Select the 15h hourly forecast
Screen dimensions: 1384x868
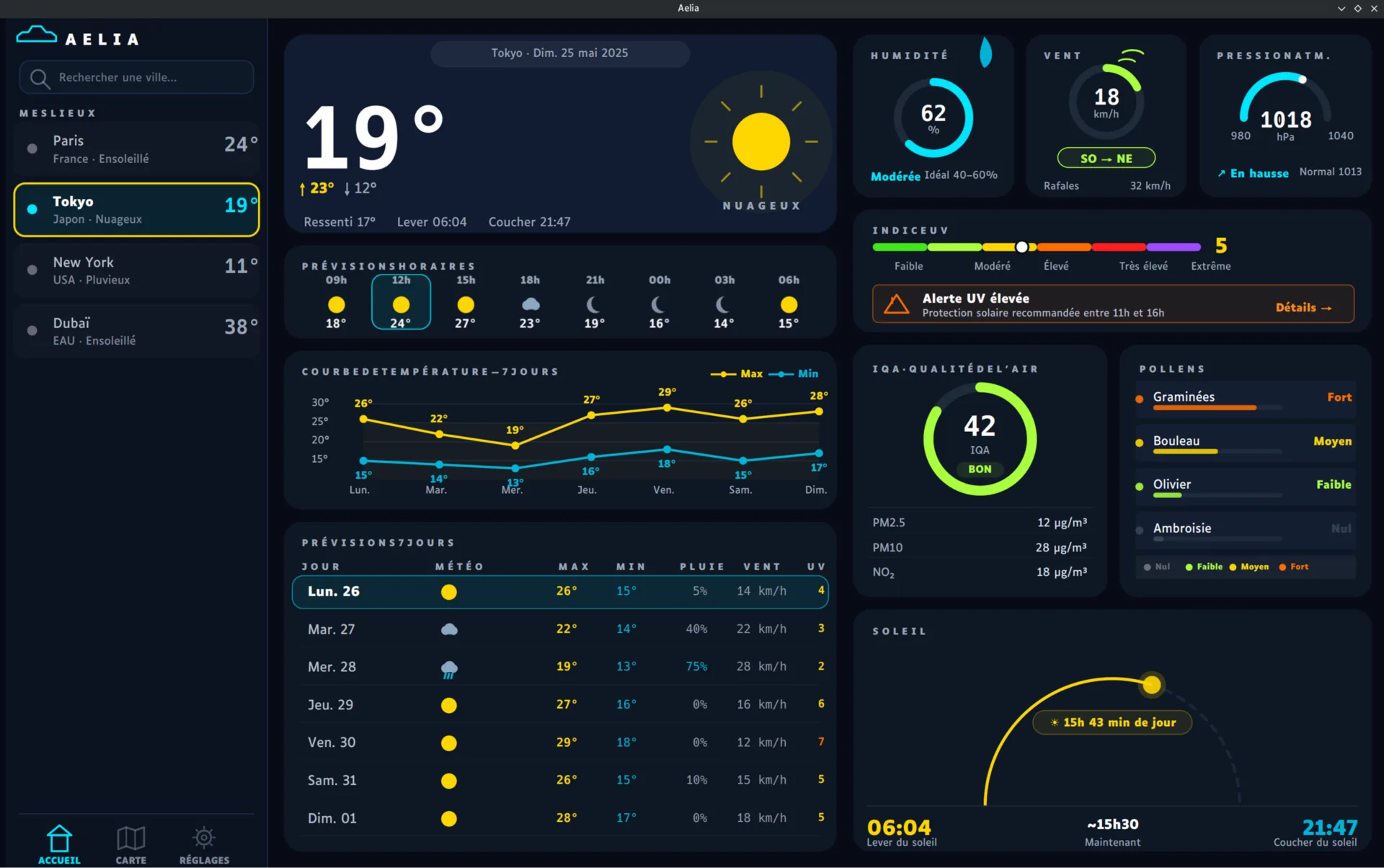466,301
